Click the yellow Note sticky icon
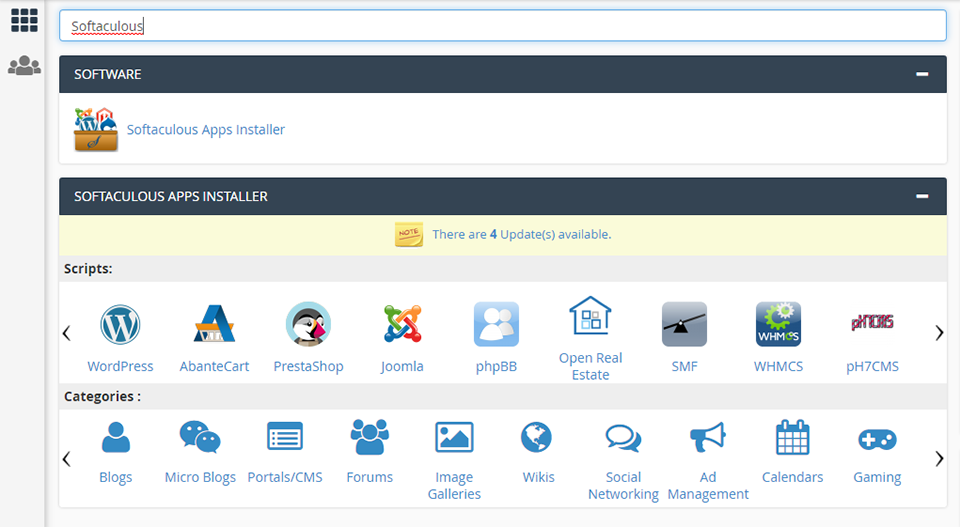Image resolution: width=960 pixels, height=527 pixels. (x=409, y=234)
